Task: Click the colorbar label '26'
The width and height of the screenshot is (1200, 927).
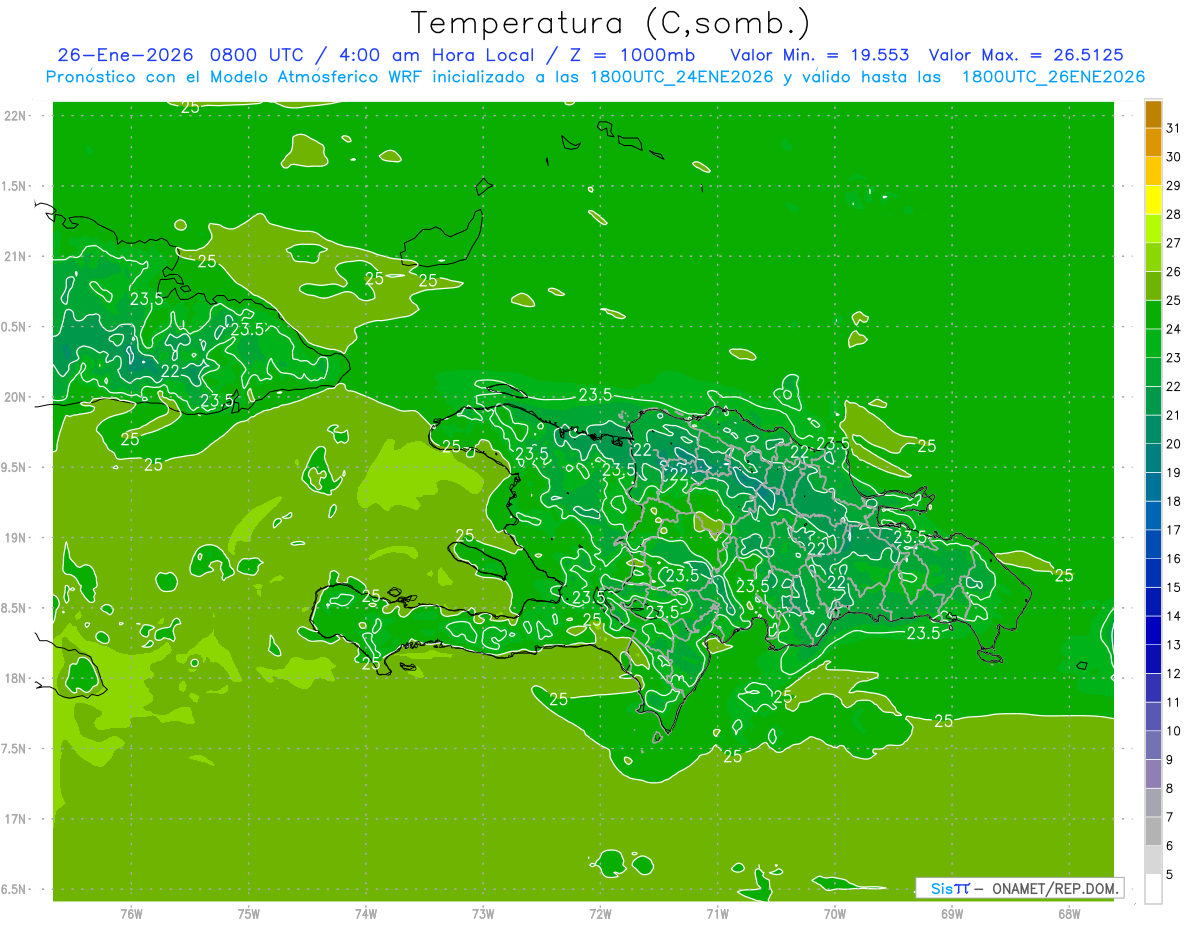Action: (1173, 271)
